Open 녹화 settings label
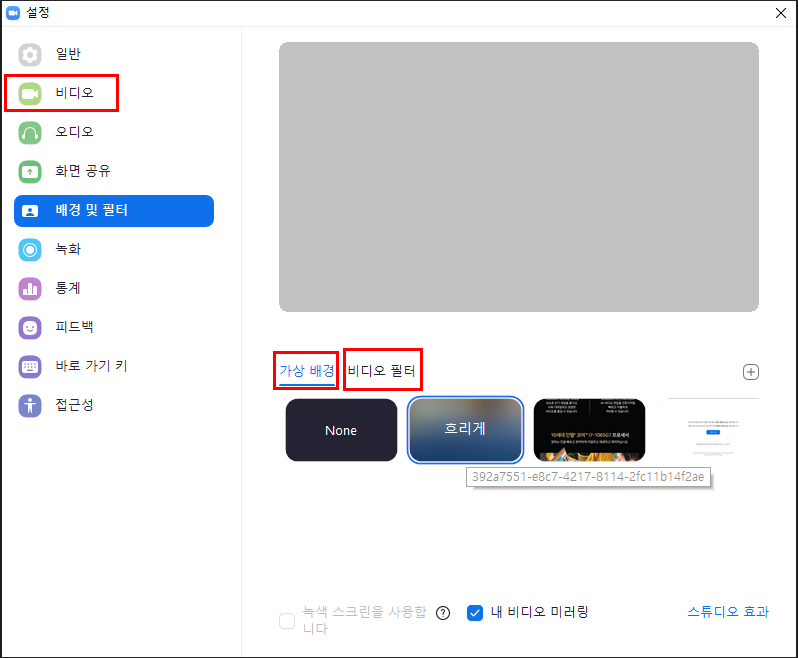The height and width of the screenshot is (658, 798). 68,249
